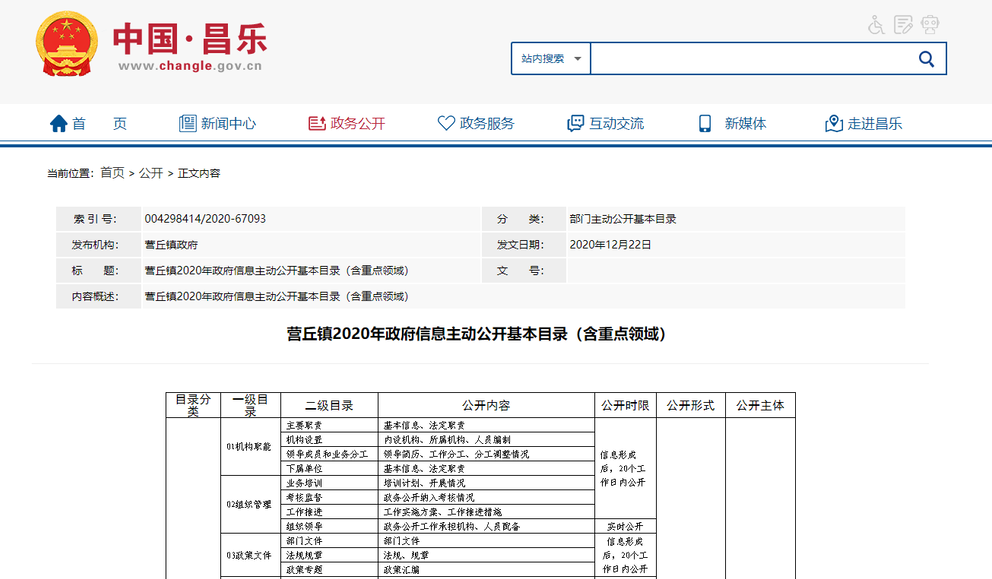This screenshot has width=992, height=579.
Task: Click the national emblem logo
Action: pyautogui.click(x=67, y=44)
